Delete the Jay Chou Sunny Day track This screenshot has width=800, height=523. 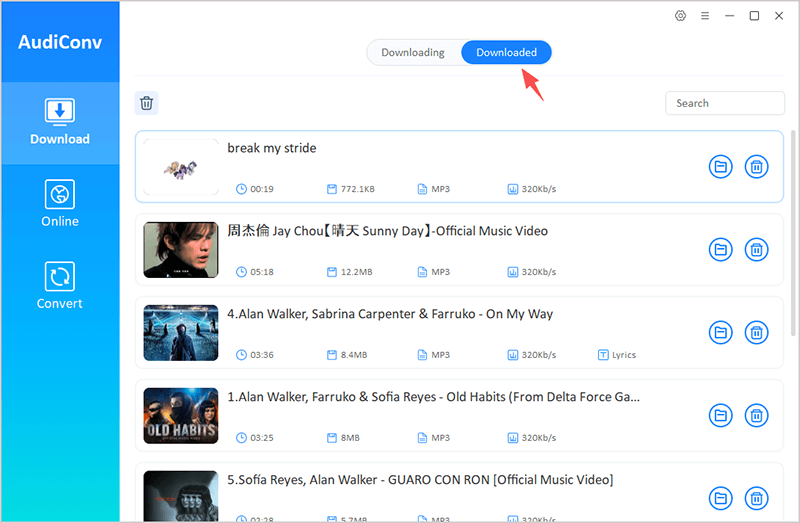pos(756,250)
